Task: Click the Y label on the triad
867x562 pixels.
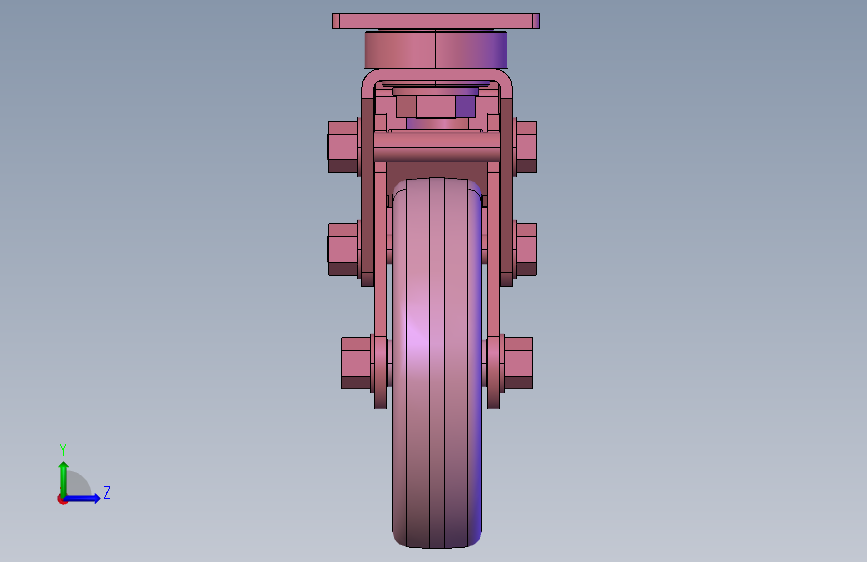Action: pos(63,450)
